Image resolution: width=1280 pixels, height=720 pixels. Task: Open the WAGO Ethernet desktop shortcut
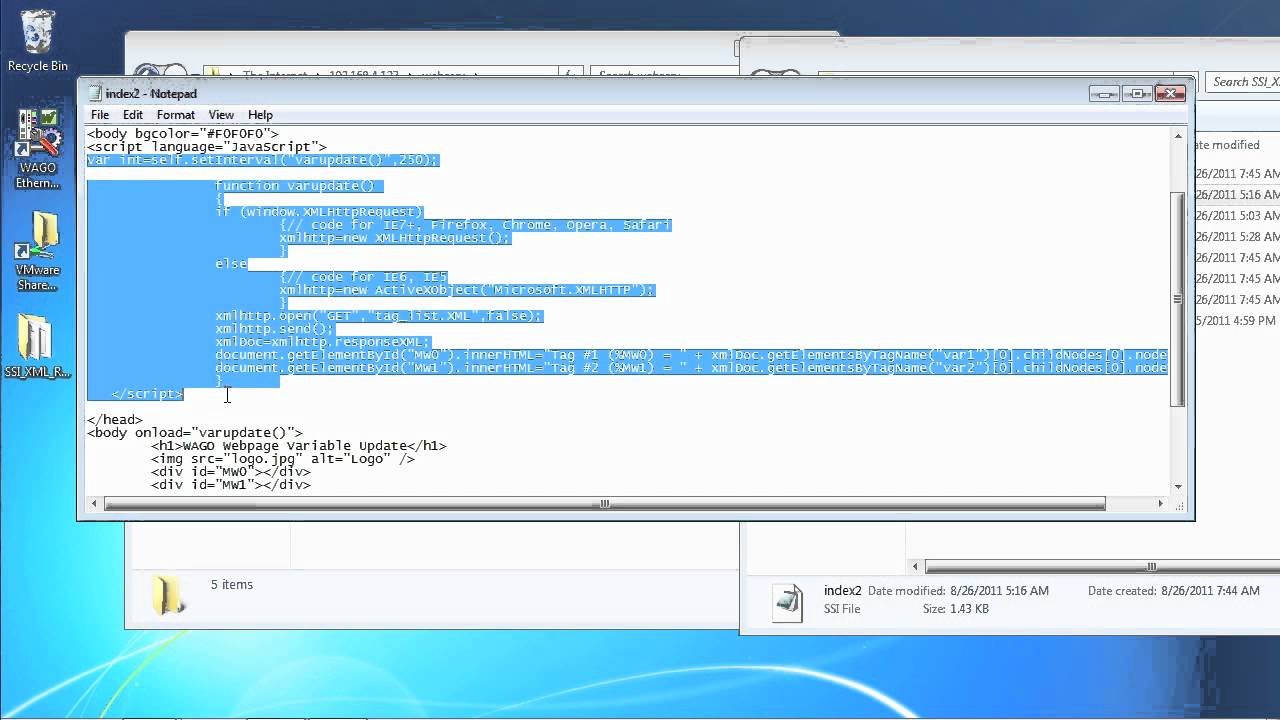38,148
